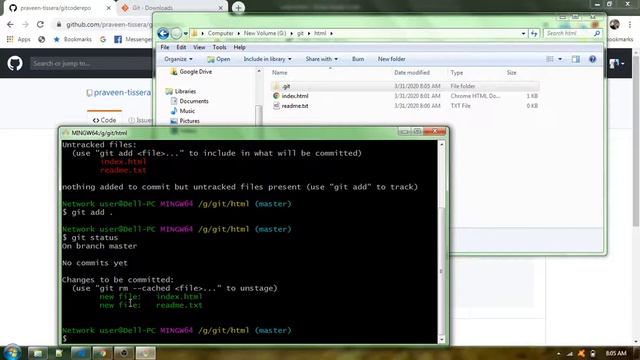The height and width of the screenshot is (360, 640).
Task: Open Chrome three-dot menu
Action: [x=630, y=24]
